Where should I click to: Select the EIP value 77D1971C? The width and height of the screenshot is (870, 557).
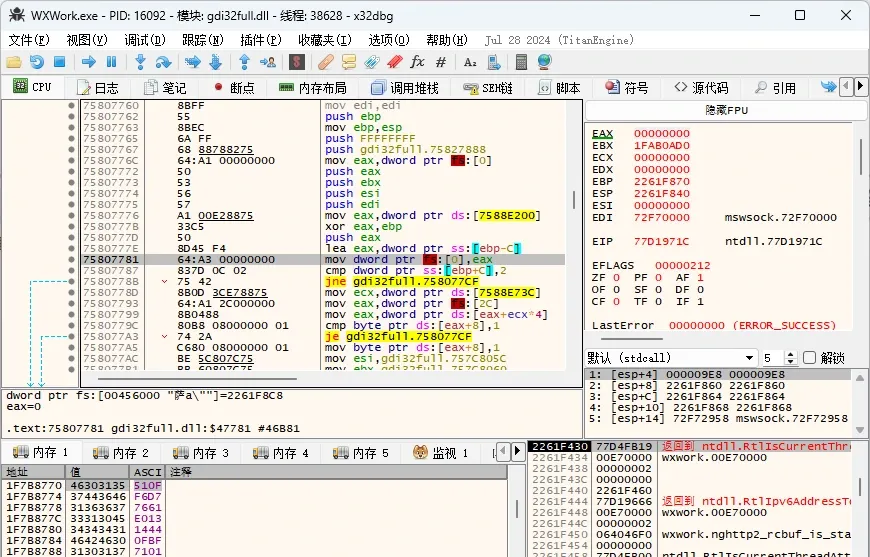(x=662, y=241)
